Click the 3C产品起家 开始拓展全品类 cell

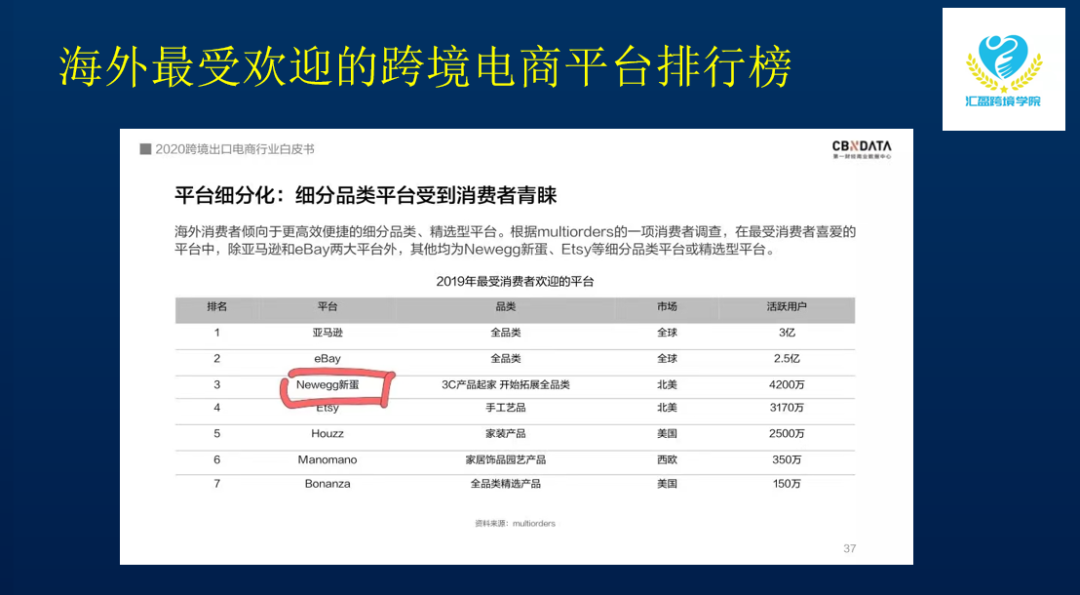(x=506, y=385)
